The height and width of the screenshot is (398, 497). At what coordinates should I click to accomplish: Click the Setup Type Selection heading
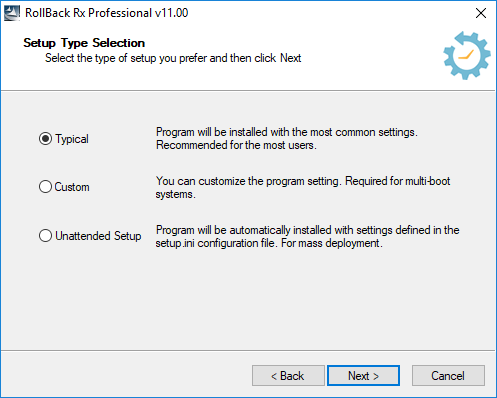coord(84,43)
